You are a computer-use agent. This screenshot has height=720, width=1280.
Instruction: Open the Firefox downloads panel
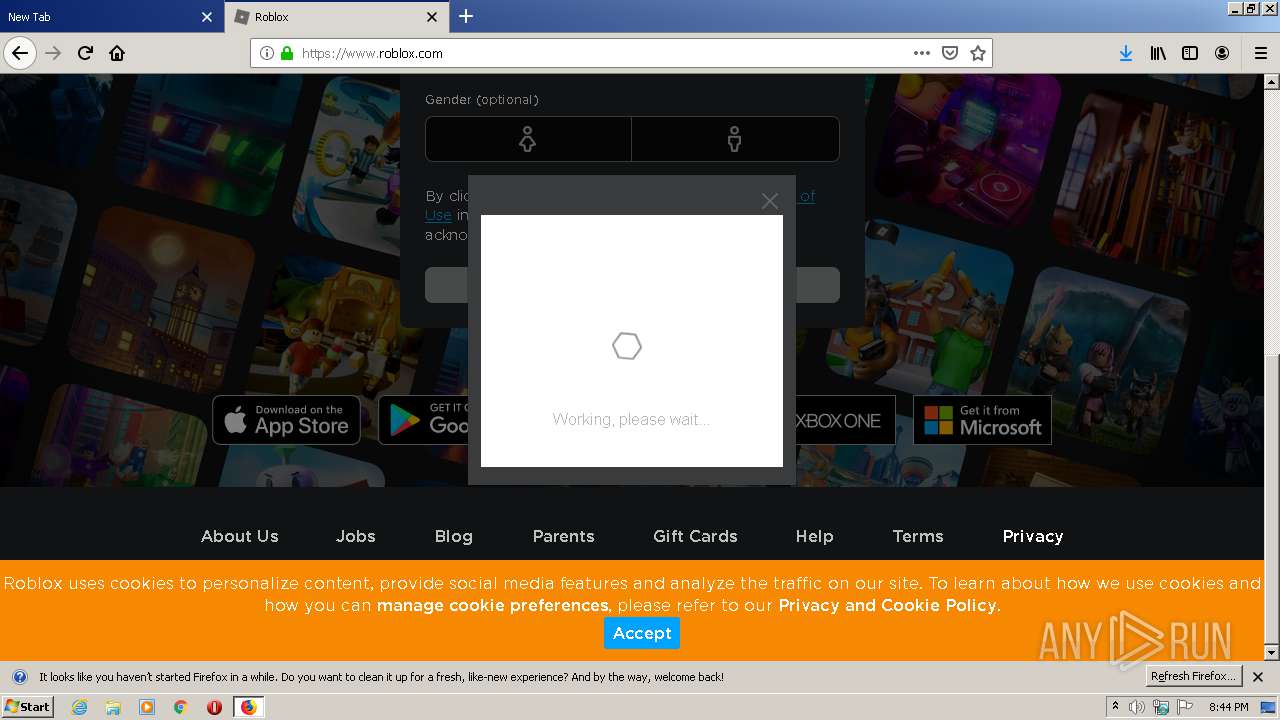(1126, 53)
